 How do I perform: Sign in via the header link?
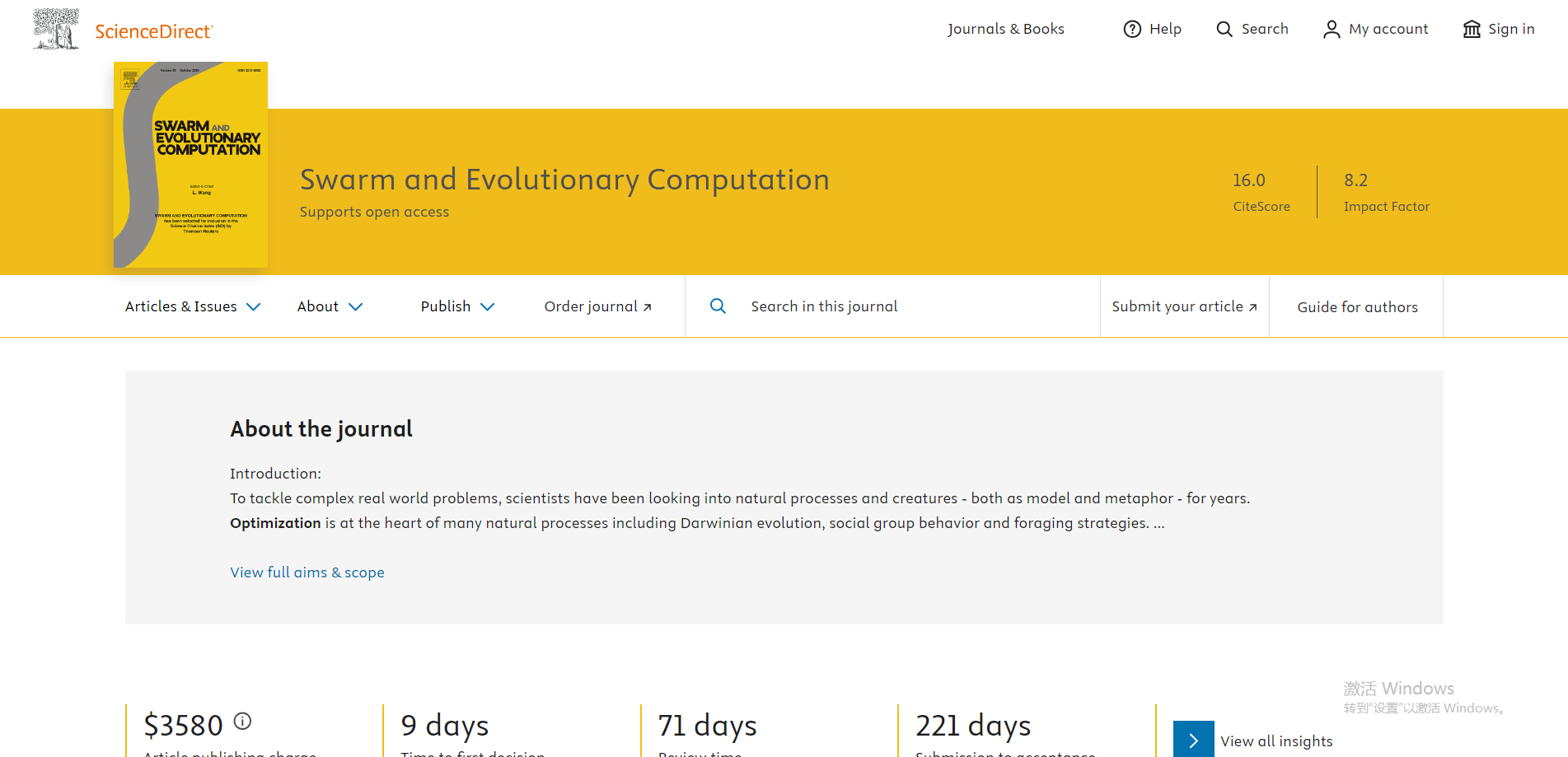click(x=1511, y=29)
